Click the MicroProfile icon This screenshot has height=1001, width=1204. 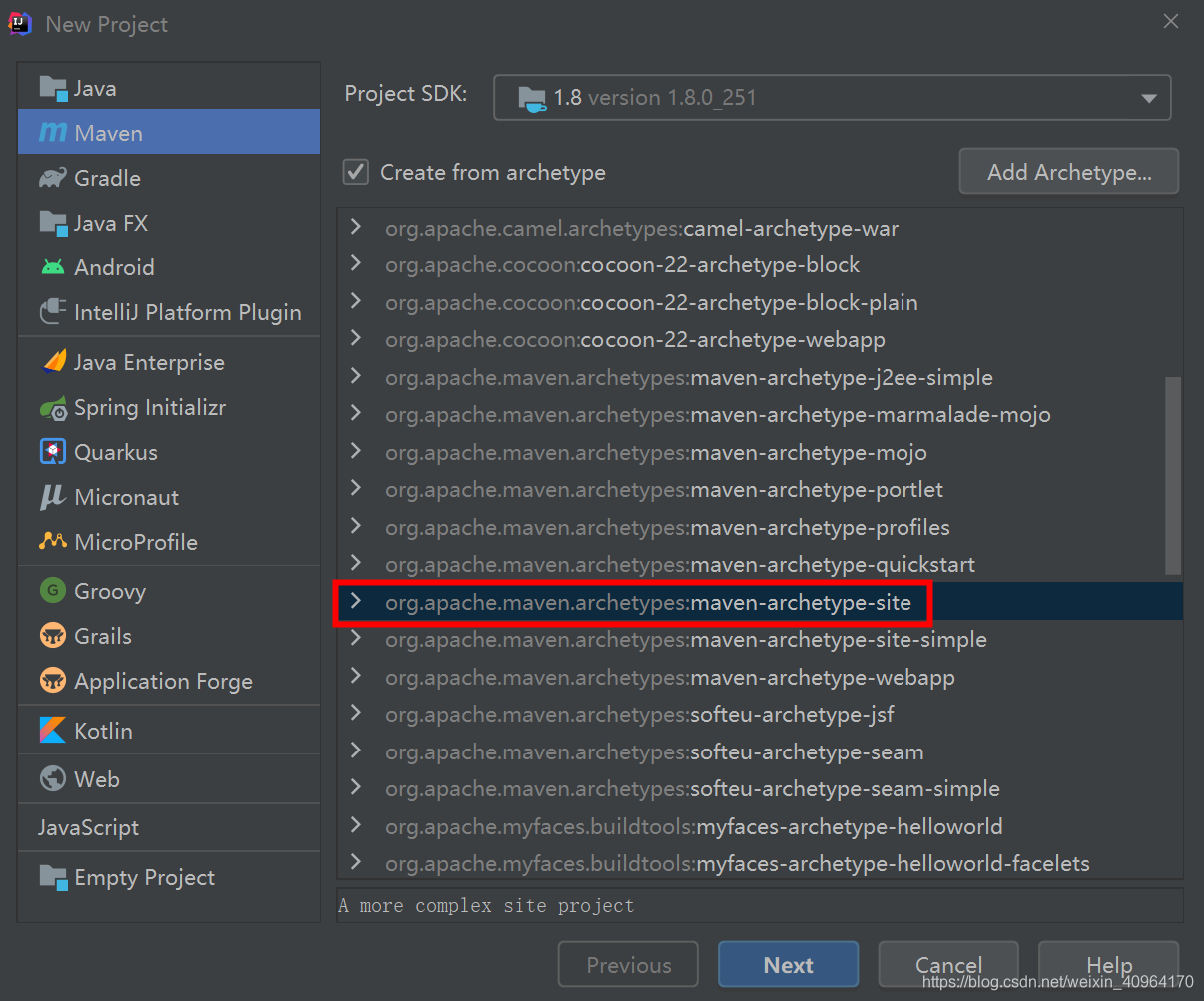(x=53, y=542)
